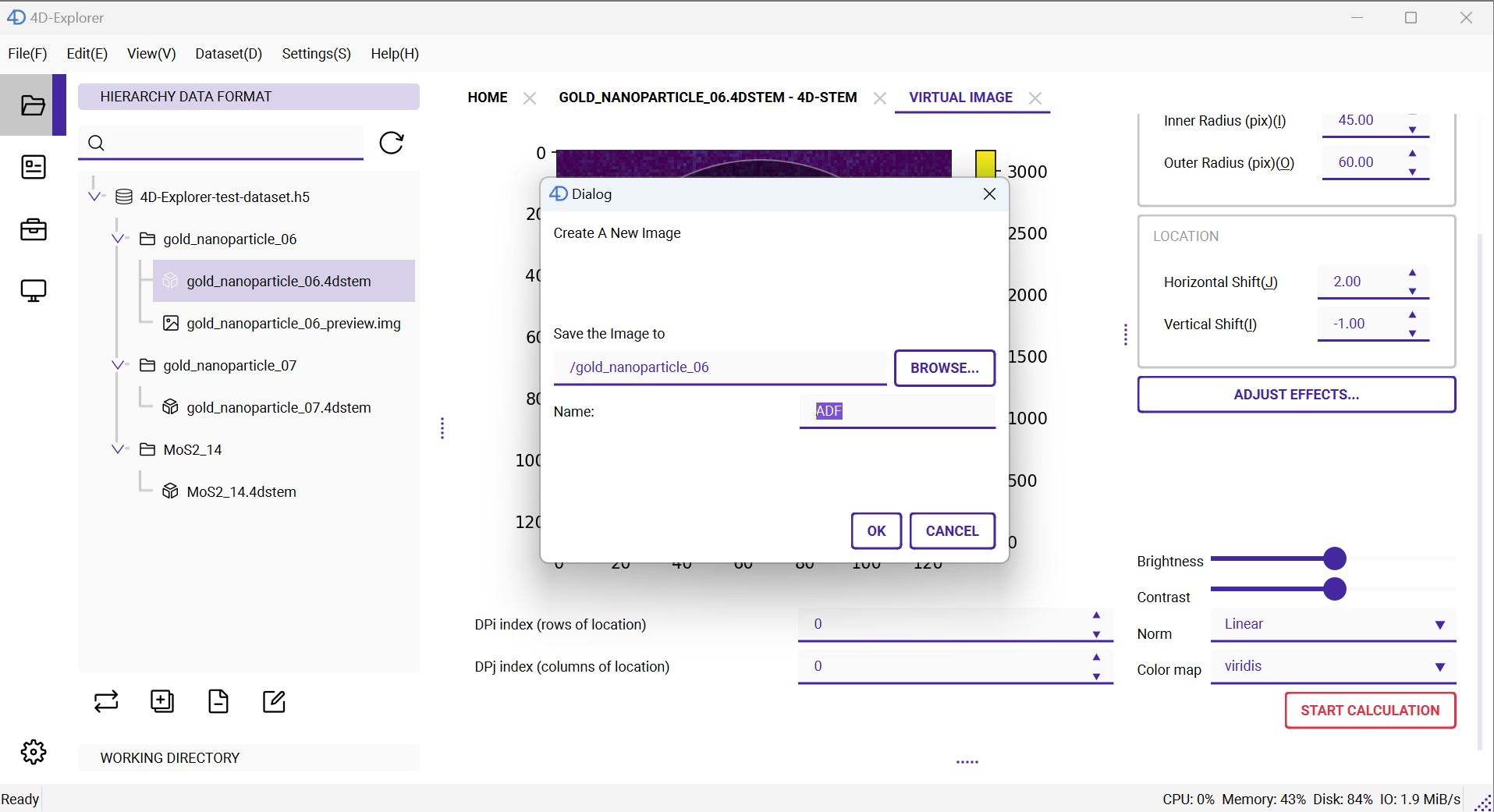Click the yellow colorbar swatch

pos(985,163)
